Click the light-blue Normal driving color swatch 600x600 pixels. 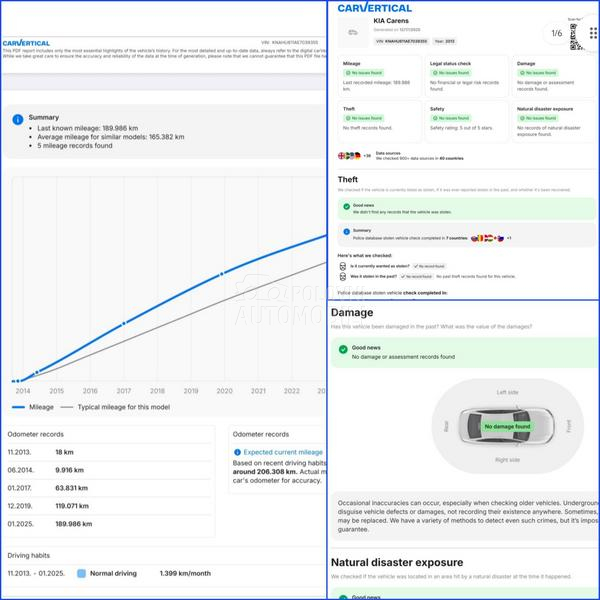[82, 574]
